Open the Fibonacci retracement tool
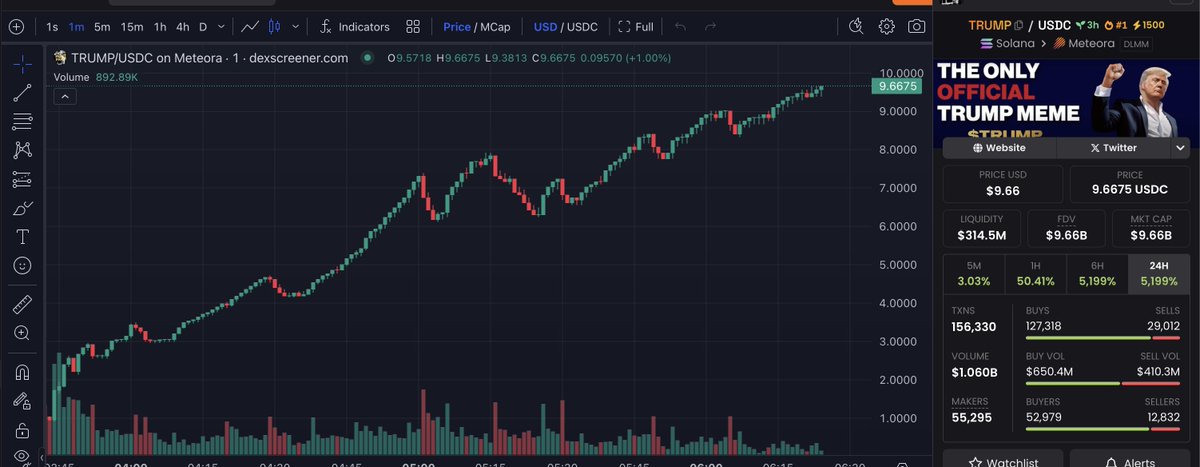Viewport: 1200px width, 467px height. [22, 122]
